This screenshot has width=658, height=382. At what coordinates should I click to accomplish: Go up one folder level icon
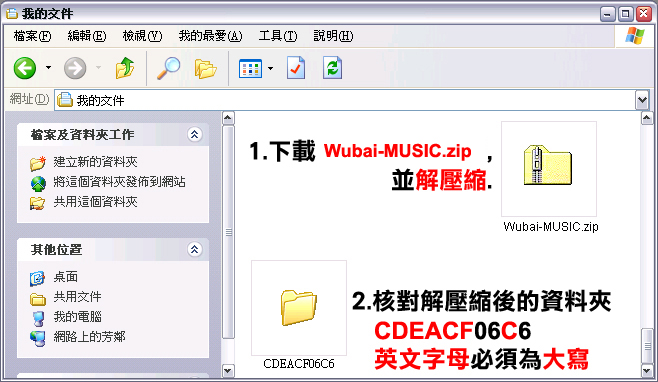125,68
